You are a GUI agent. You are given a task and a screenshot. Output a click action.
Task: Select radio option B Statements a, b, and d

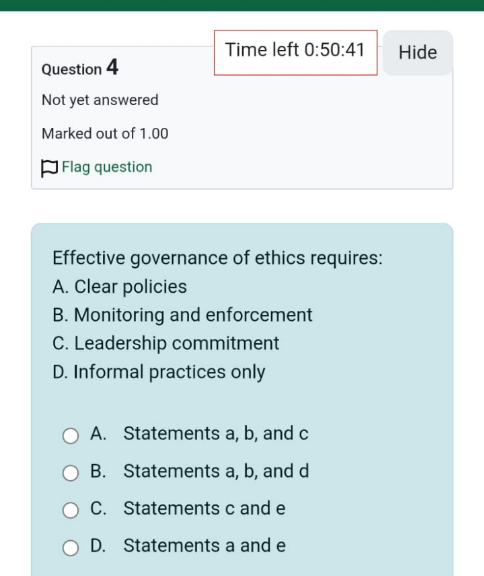pos(71,473)
